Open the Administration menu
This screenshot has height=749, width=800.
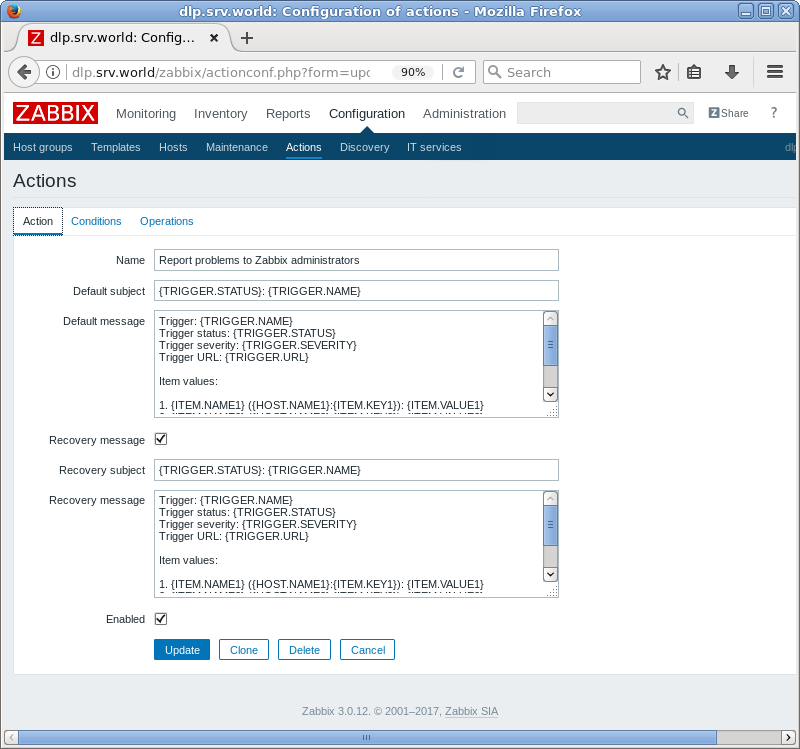click(464, 114)
